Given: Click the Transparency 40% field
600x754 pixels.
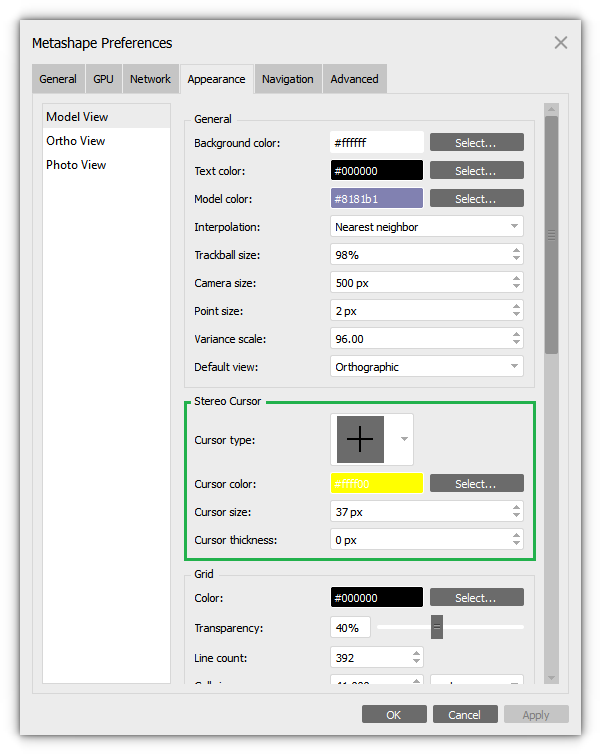Looking at the screenshot, I should coord(350,628).
